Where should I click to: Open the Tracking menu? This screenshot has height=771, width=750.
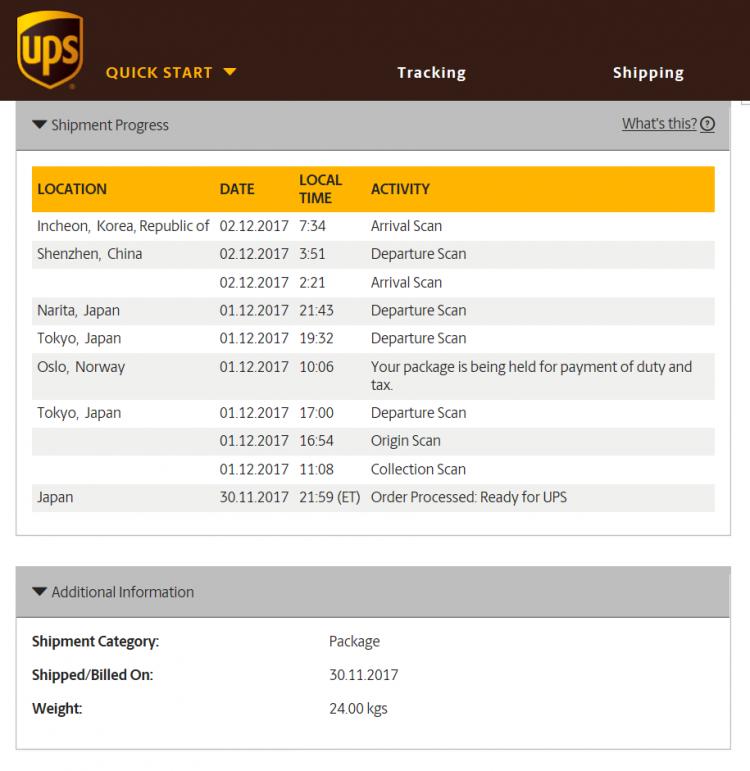[x=431, y=72]
